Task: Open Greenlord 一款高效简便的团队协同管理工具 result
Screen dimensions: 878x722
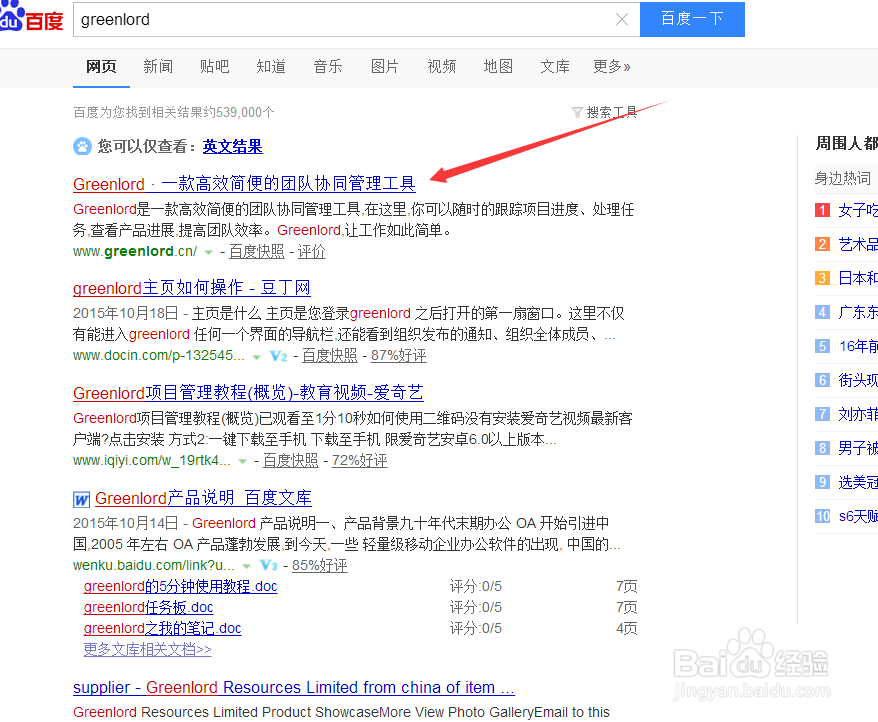Action: pos(244,184)
